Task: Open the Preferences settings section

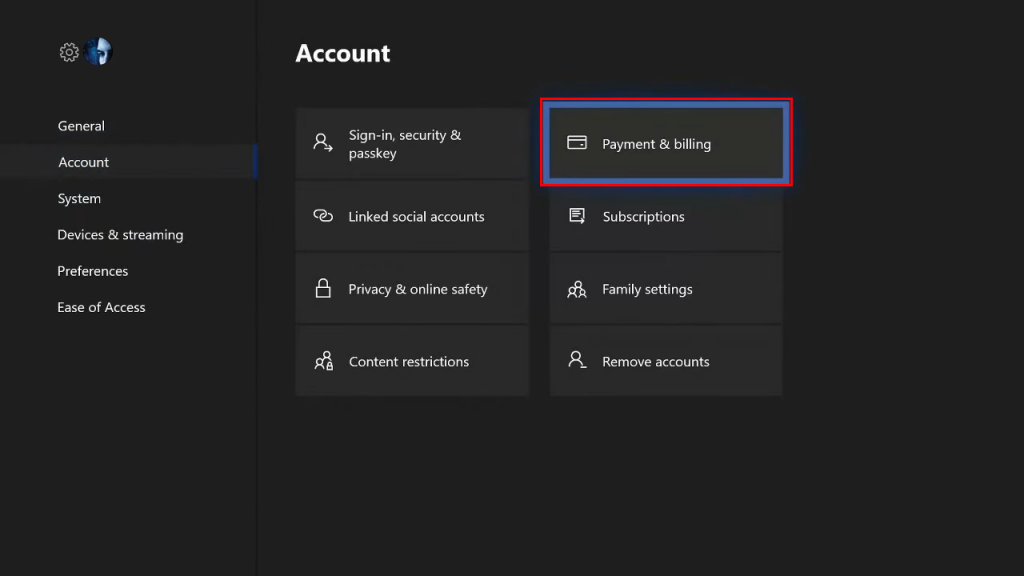Action: click(92, 270)
